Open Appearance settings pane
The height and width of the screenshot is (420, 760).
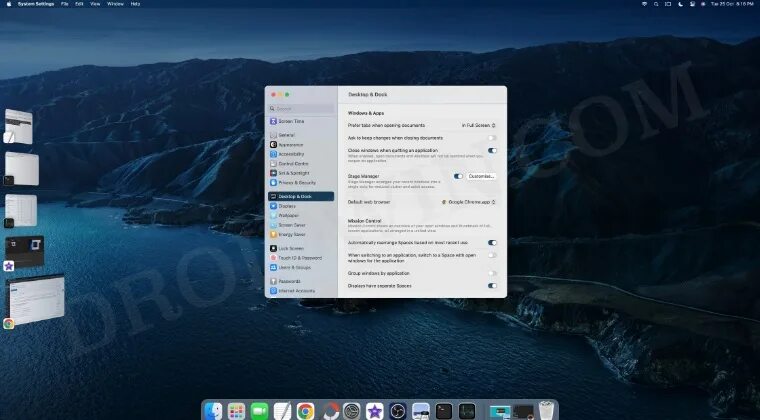pos(301,145)
